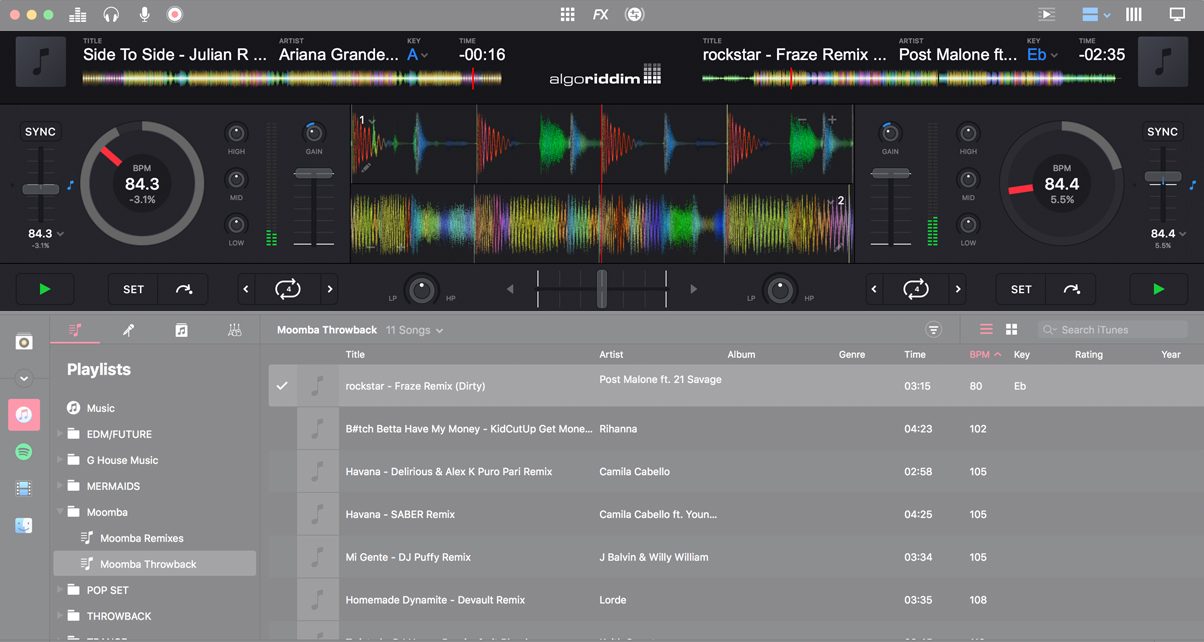Click left deck tempo slider
Viewport: 1204px width, 642px height.
(41, 188)
